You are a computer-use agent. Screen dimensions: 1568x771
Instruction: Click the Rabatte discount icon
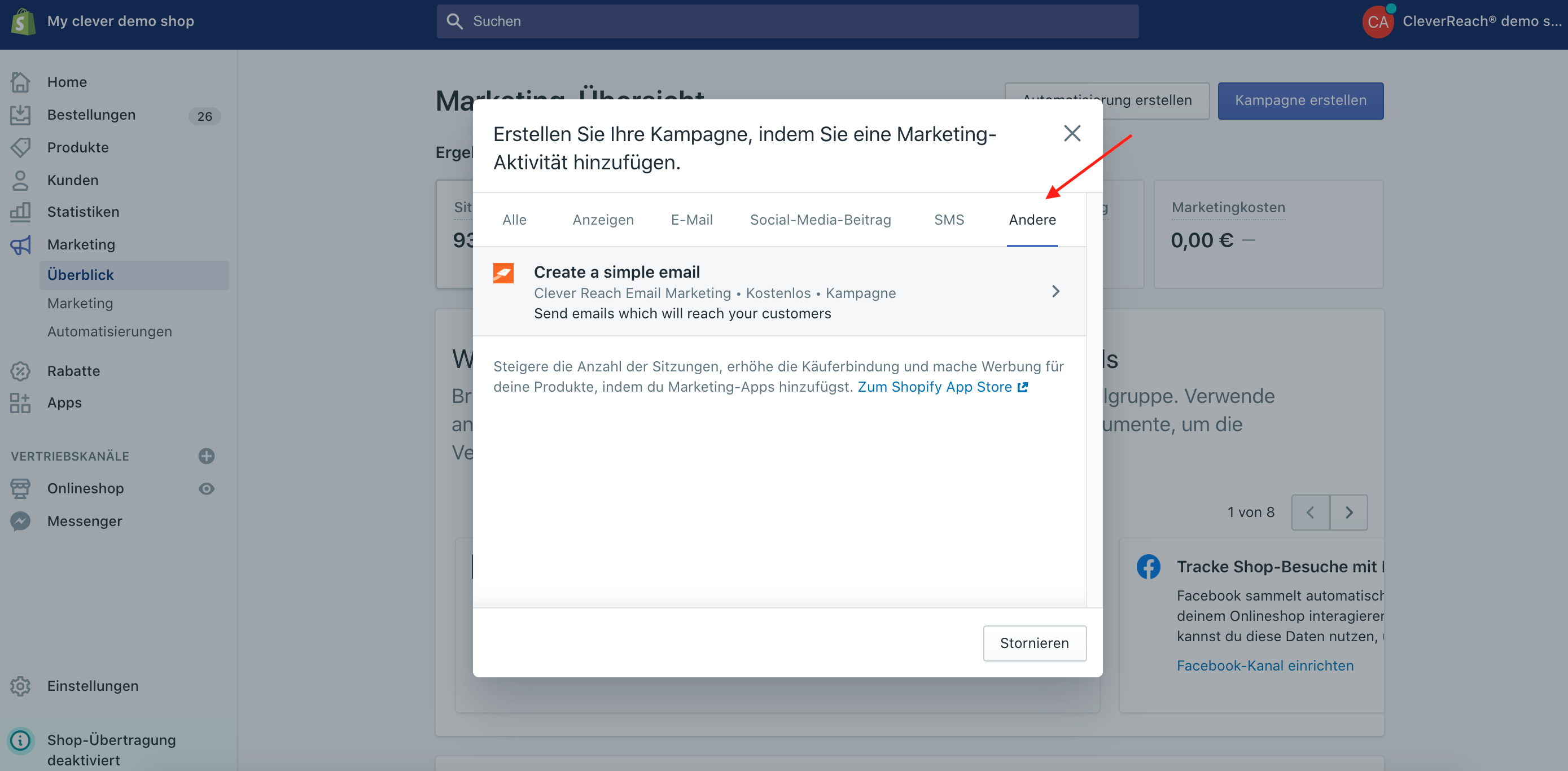20,371
